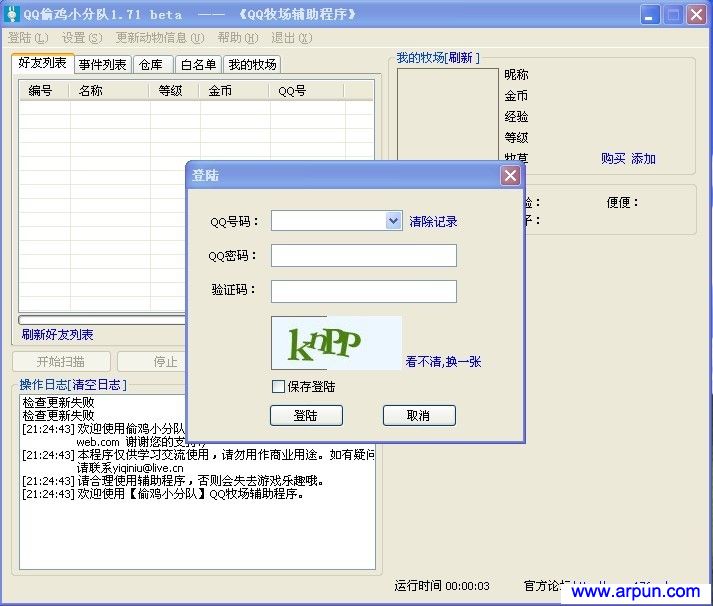Click log line 请合理使用辅助程序

click(174, 481)
